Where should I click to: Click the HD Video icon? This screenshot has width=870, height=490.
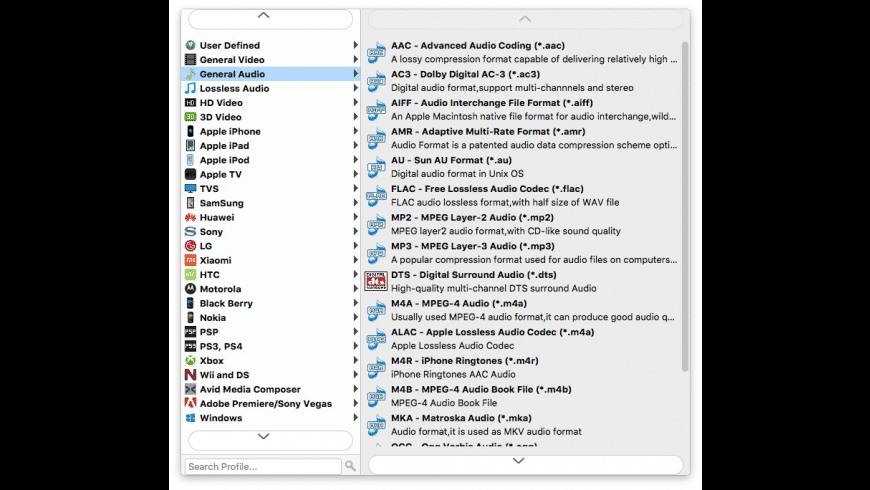(x=190, y=103)
